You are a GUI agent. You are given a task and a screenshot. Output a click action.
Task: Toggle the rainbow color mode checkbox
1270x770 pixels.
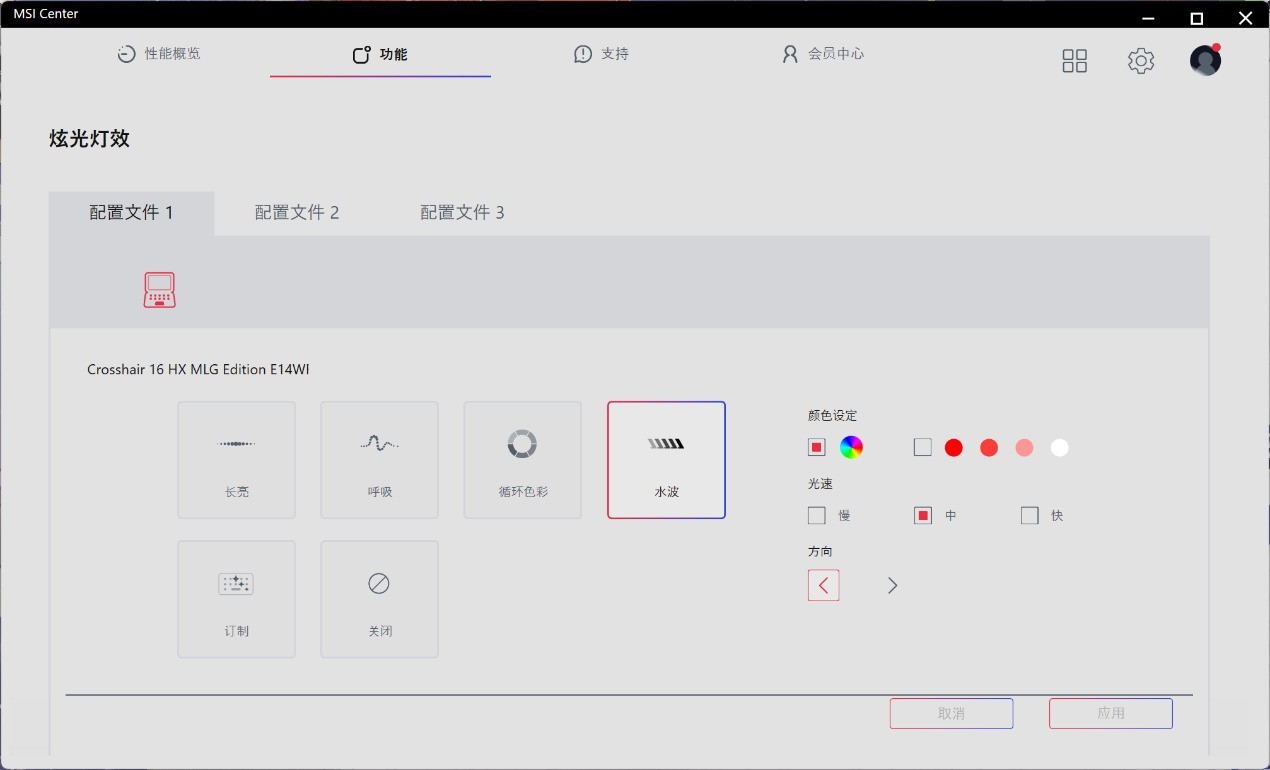pyautogui.click(x=817, y=447)
